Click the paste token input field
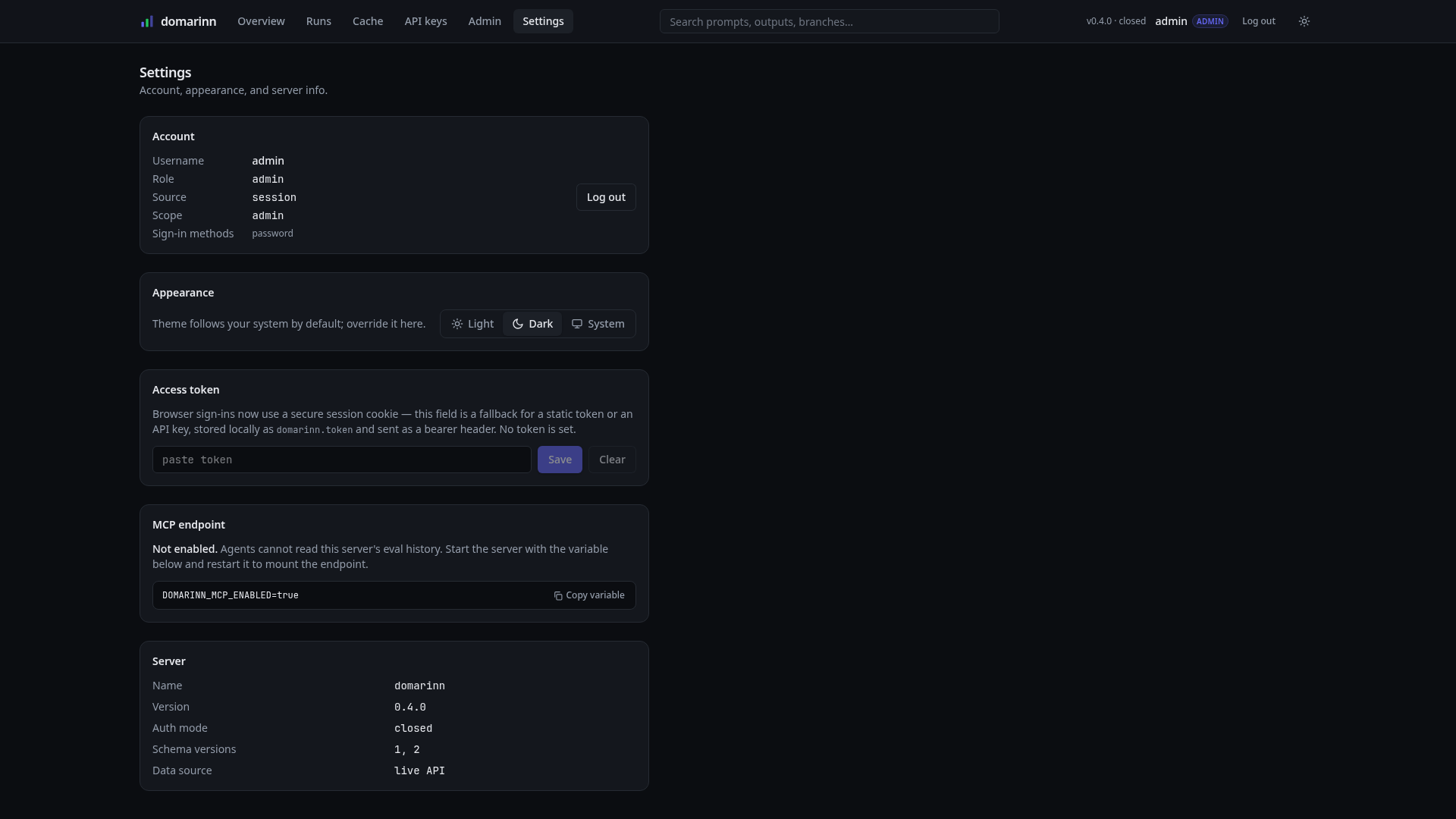This screenshot has height=819, width=1456. 342,460
